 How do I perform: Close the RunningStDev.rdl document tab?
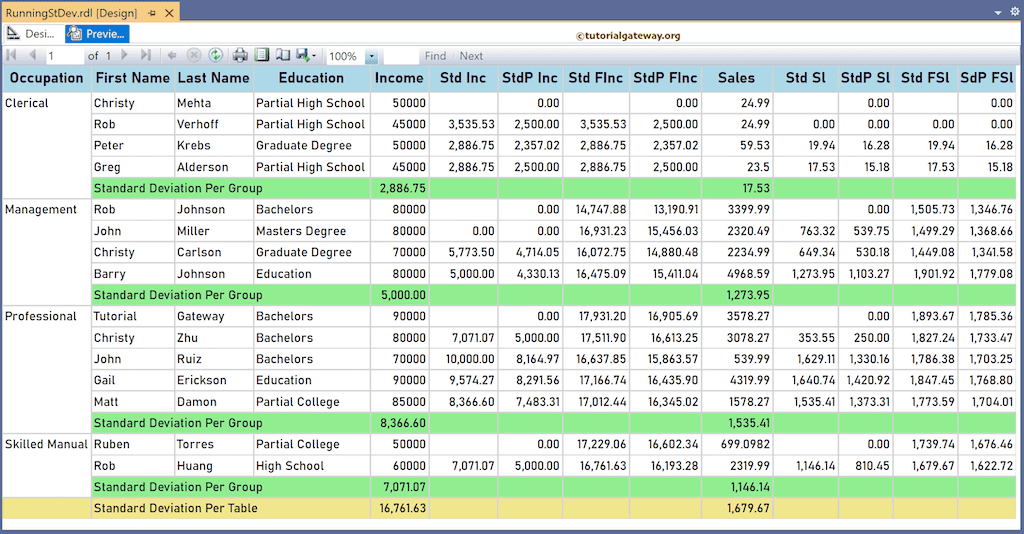coord(168,12)
